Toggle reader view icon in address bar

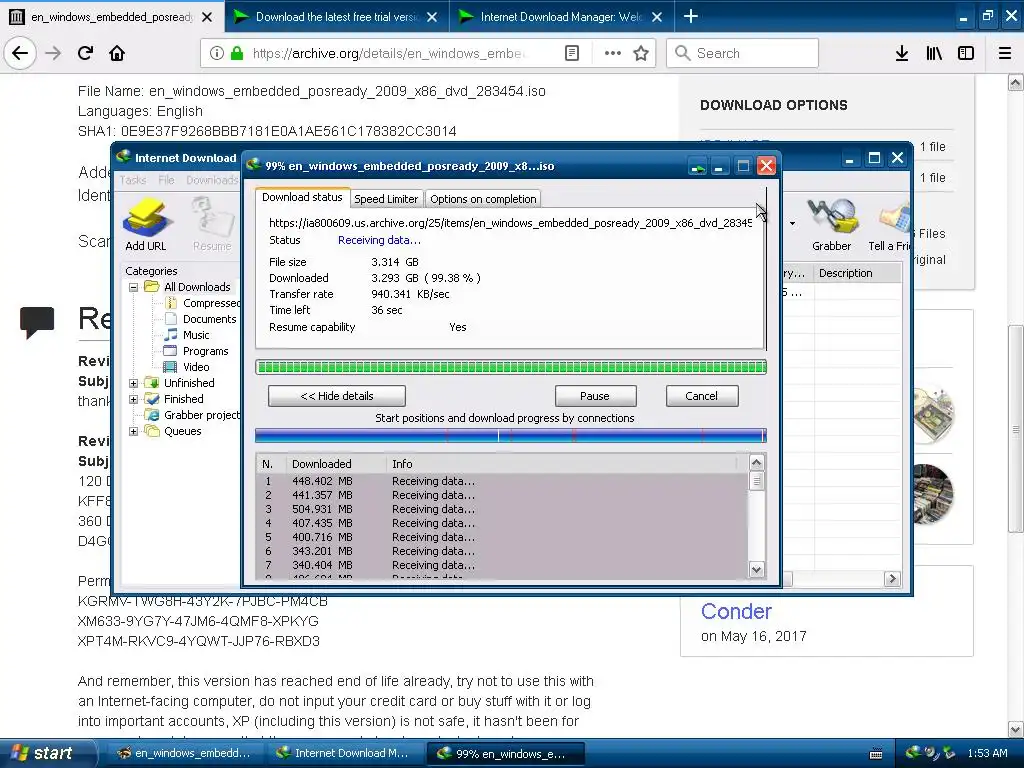point(571,54)
